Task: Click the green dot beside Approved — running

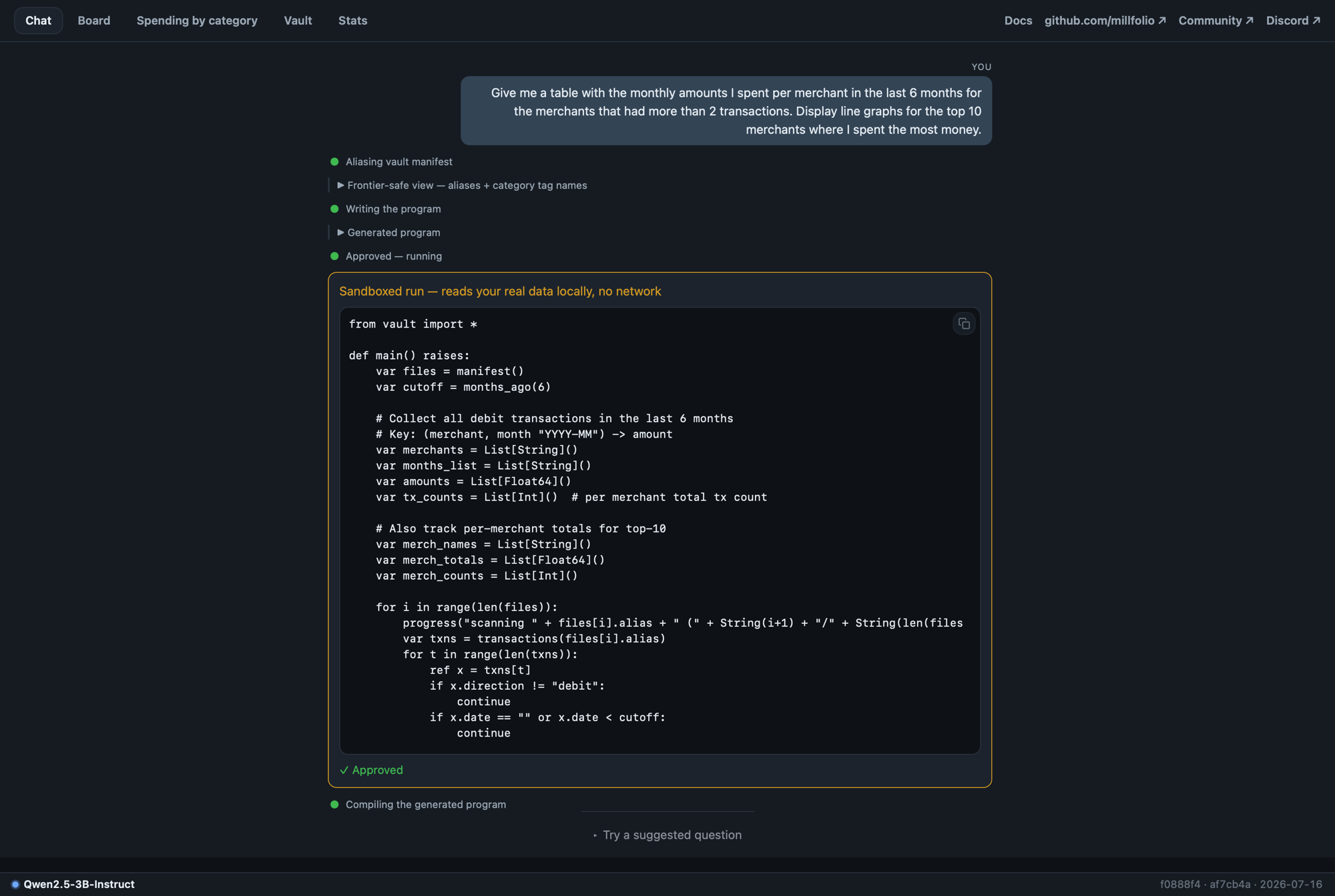Action: pos(334,256)
